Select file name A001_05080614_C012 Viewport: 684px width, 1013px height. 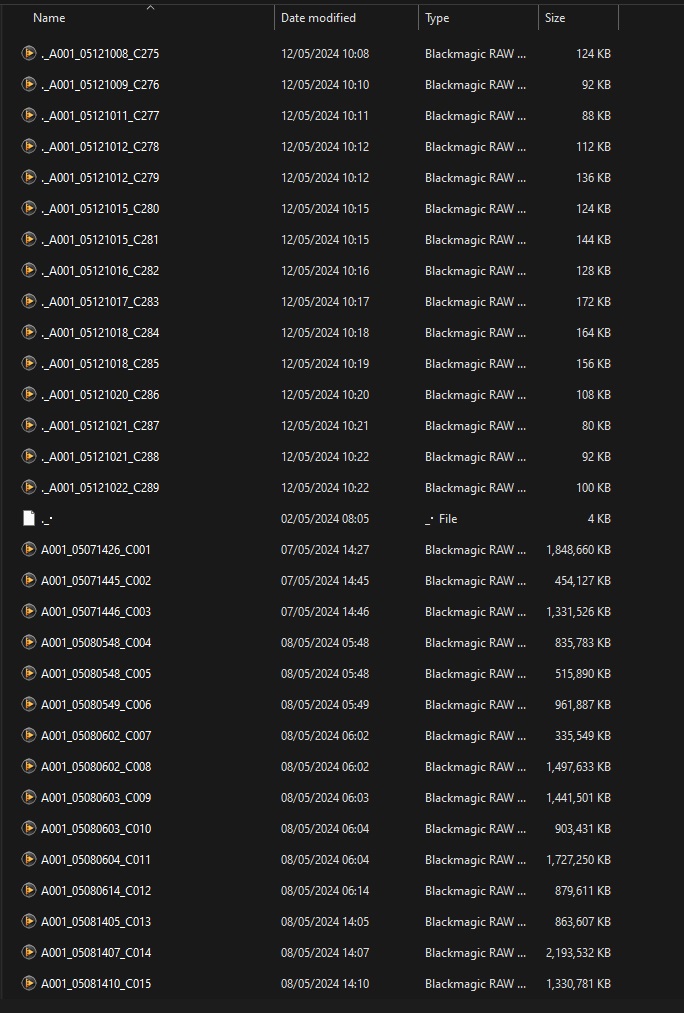[96, 891]
